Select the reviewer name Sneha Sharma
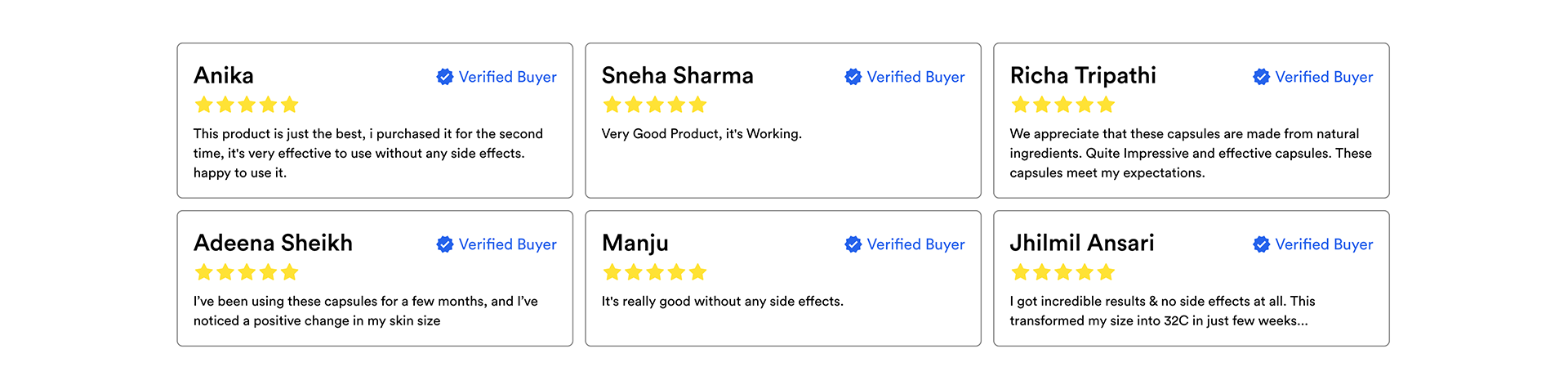1568x376 pixels. tap(678, 76)
